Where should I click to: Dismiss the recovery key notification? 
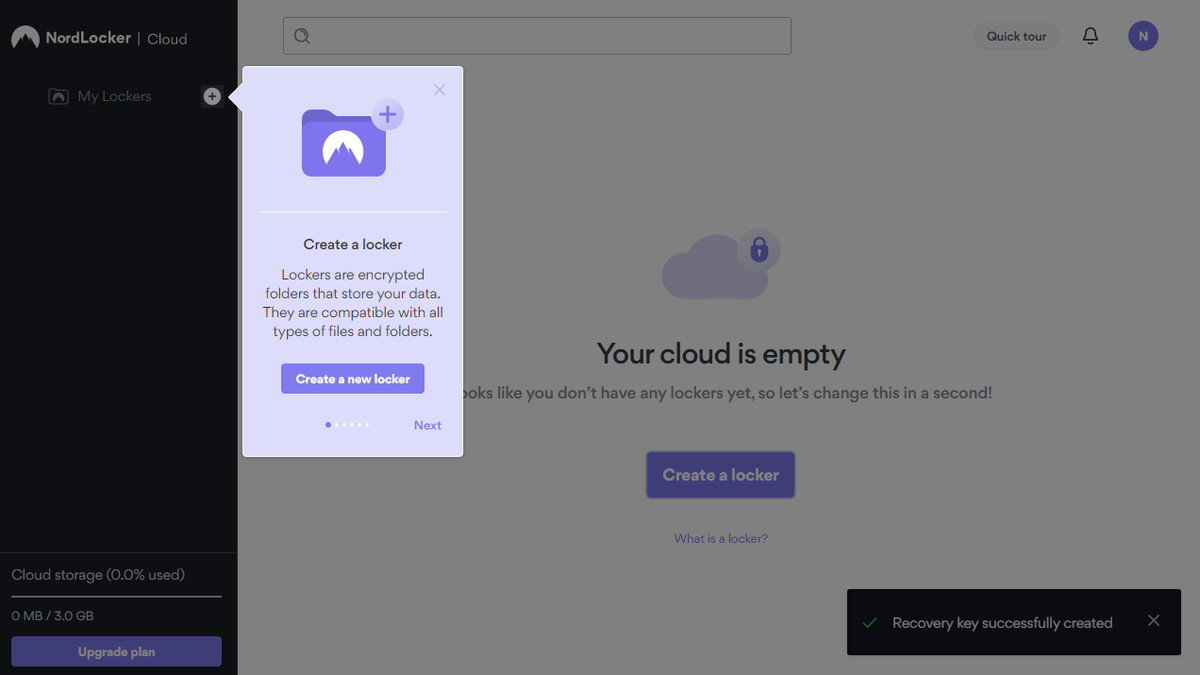[1153, 622]
